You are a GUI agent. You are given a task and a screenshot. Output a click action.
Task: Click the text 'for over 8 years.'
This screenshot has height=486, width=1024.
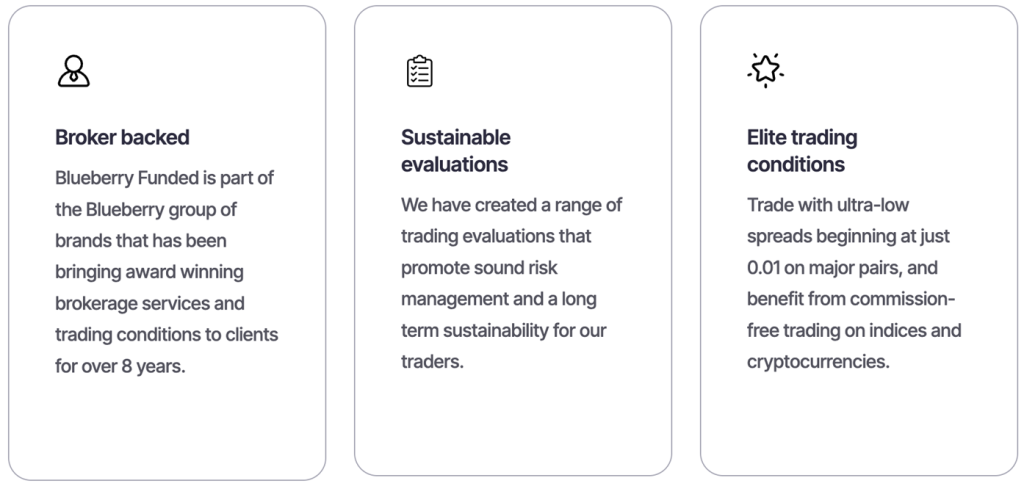point(120,366)
